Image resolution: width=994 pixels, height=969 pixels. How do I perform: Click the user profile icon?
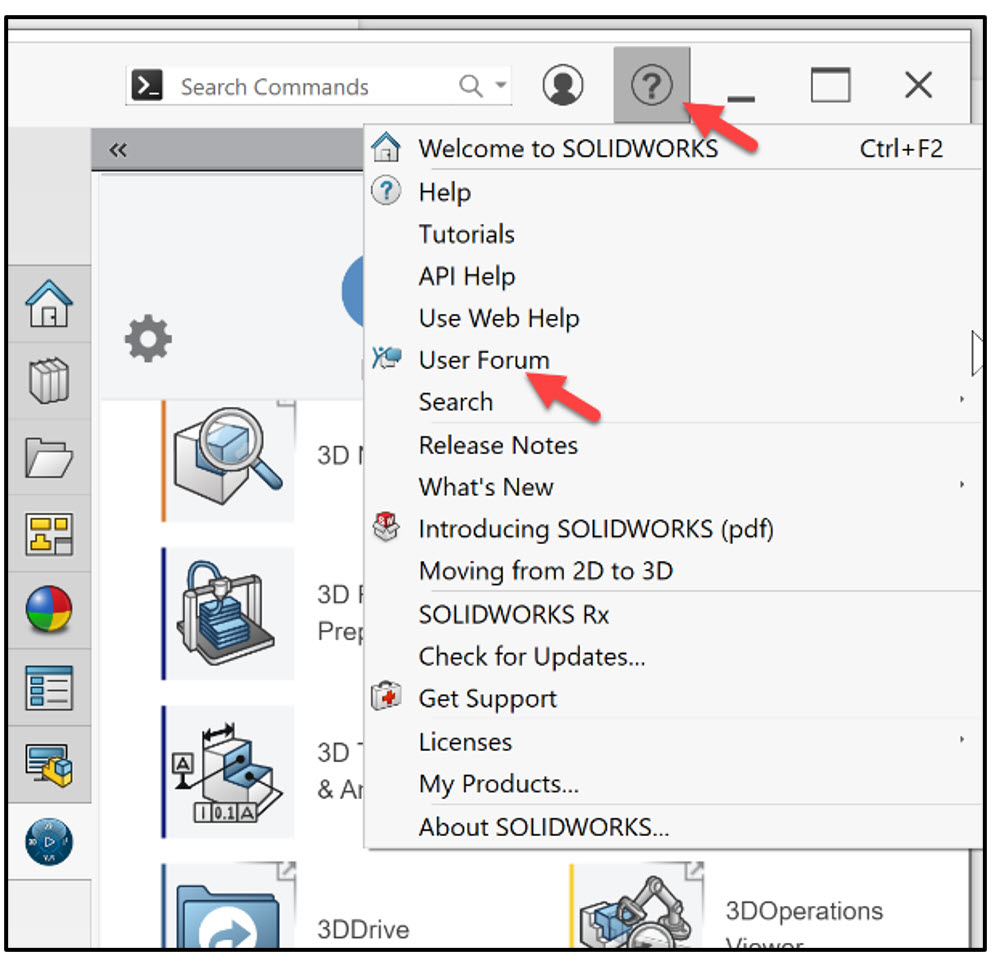click(562, 85)
